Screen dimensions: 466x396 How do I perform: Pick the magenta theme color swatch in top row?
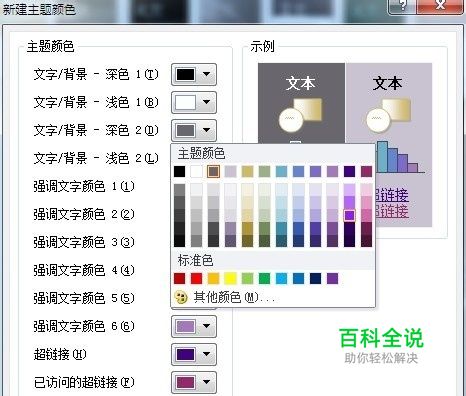coord(366,172)
